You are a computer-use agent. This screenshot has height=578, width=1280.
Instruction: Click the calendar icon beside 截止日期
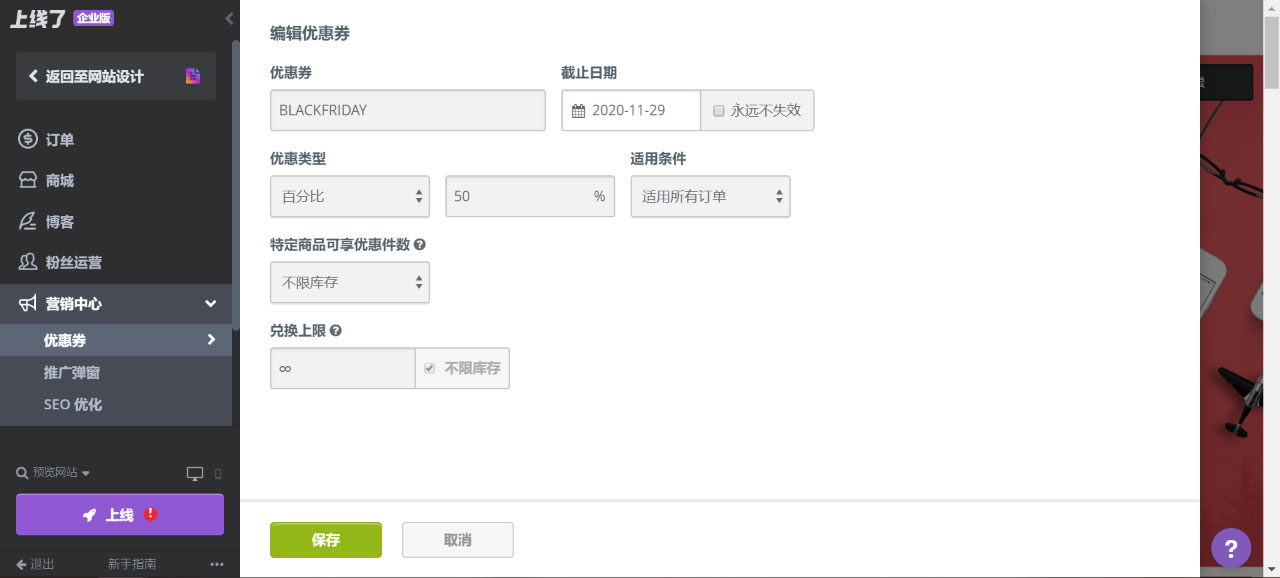[578, 110]
